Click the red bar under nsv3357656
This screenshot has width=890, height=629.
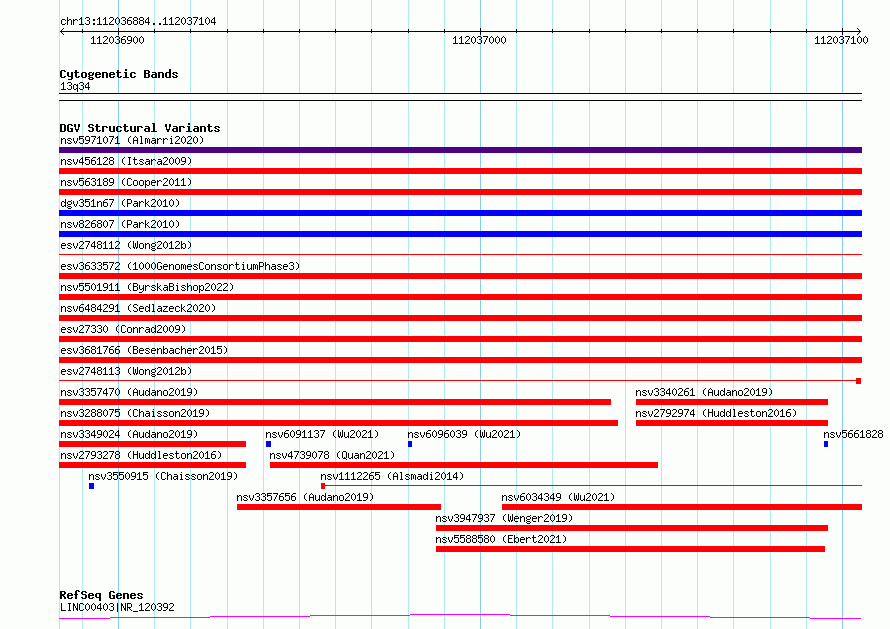(x=339, y=507)
